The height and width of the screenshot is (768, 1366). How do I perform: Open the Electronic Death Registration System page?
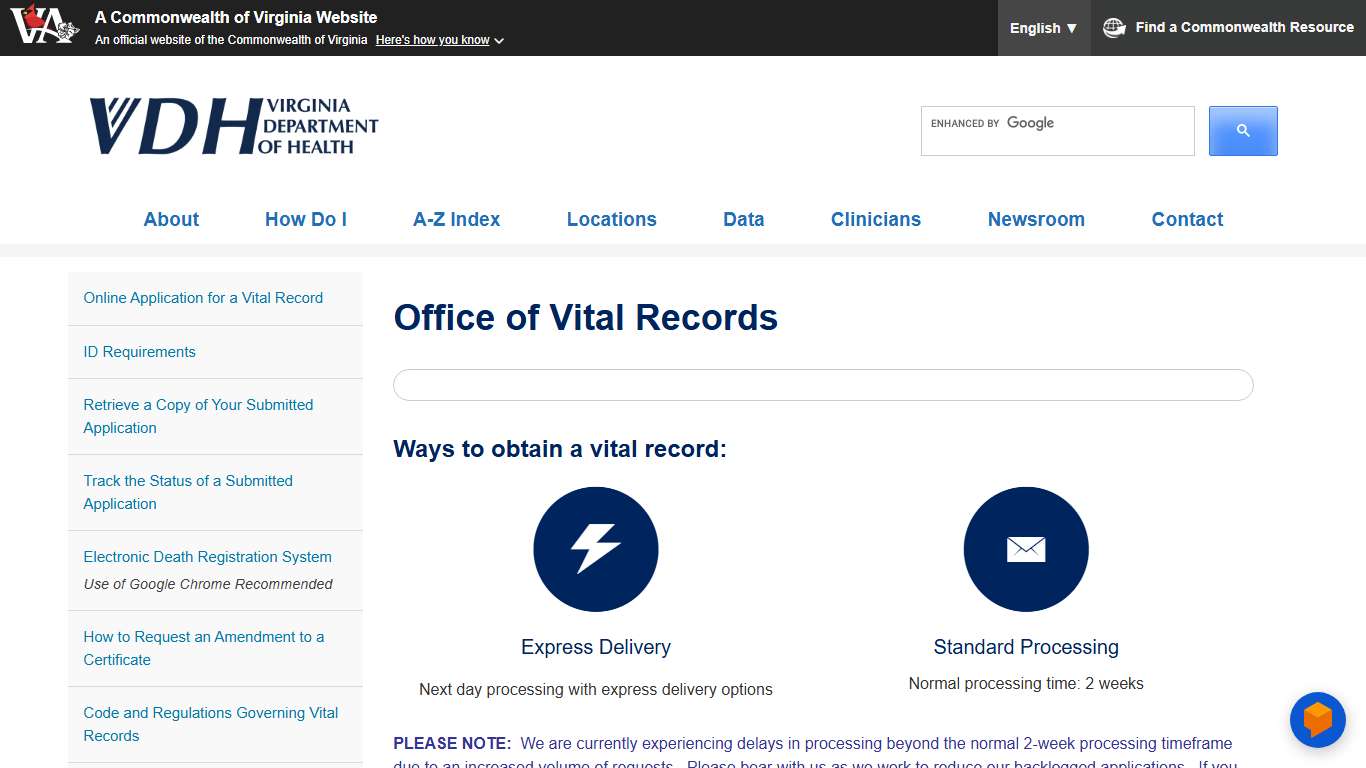(x=207, y=556)
